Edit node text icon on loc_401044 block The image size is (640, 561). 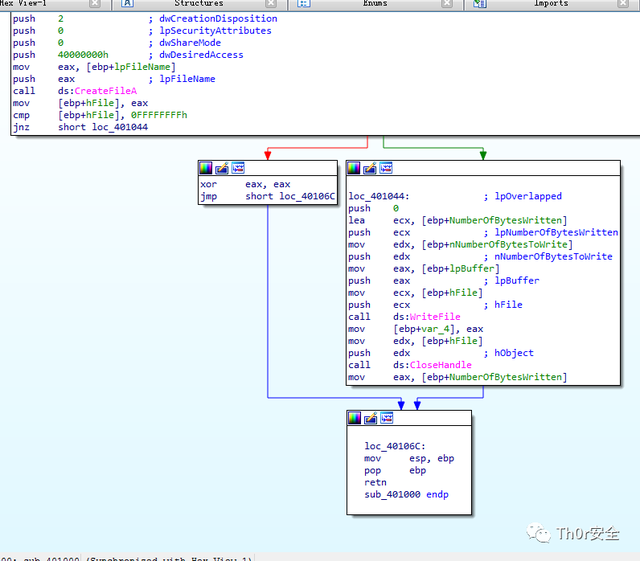(370, 168)
